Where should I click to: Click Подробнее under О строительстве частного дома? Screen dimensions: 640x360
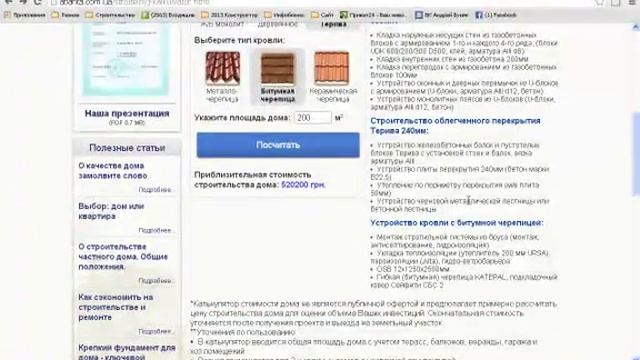coord(156,281)
